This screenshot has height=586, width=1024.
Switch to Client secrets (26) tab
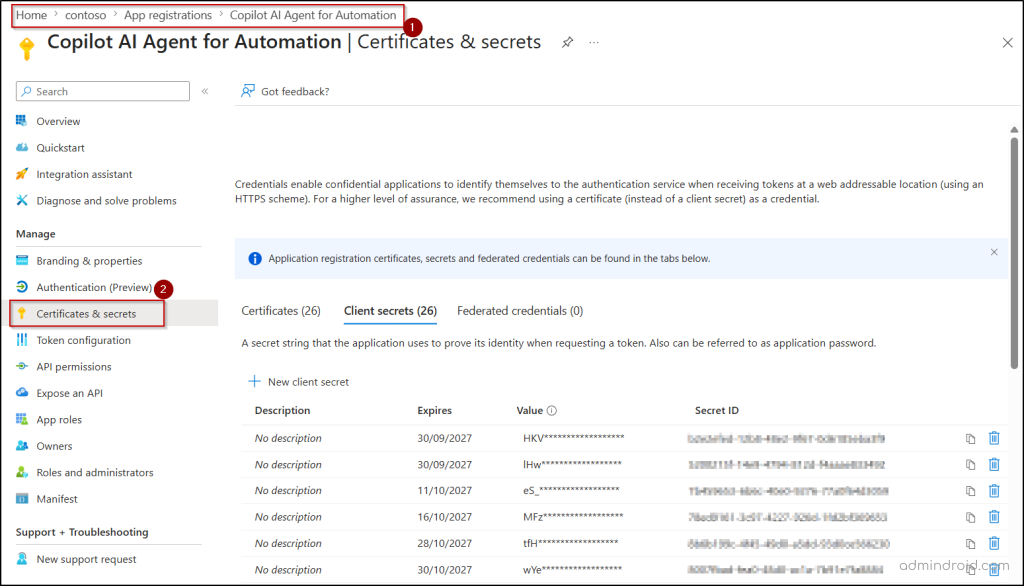391,311
